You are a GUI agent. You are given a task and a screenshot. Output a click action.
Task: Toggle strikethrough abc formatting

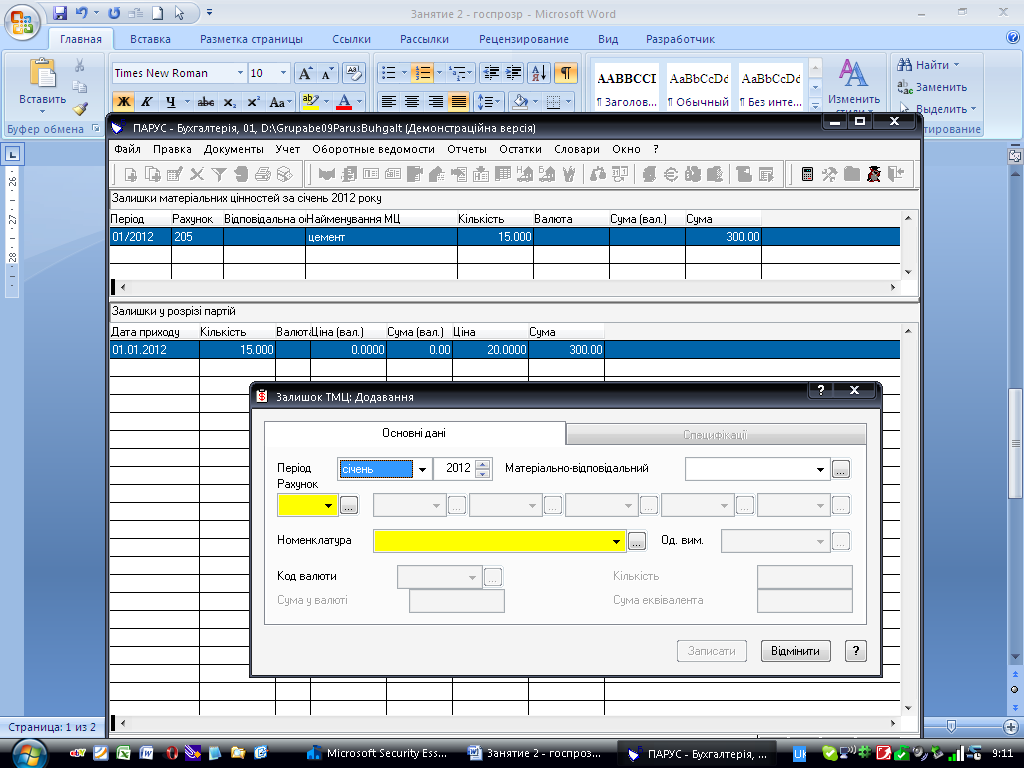coord(206,101)
